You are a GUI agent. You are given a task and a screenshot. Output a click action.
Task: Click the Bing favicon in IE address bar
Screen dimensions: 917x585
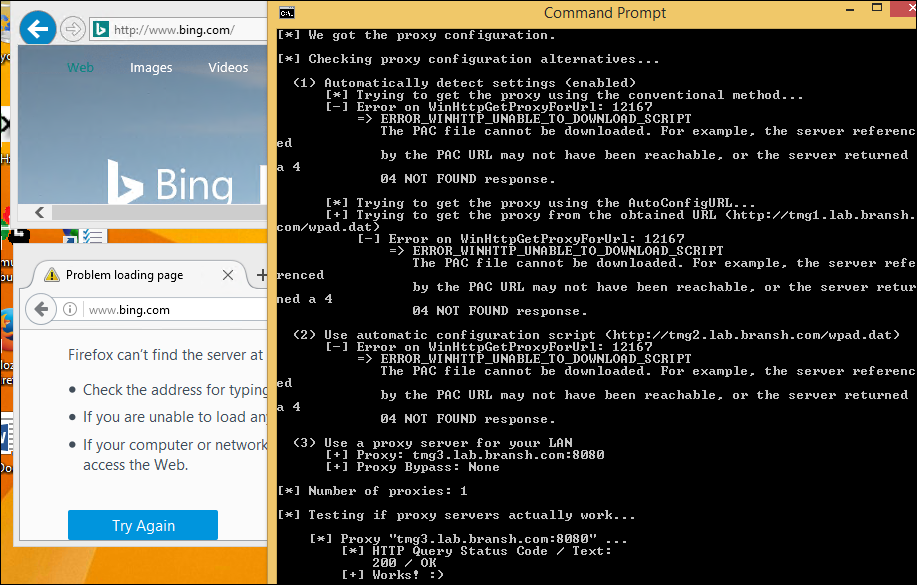pos(101,29)
